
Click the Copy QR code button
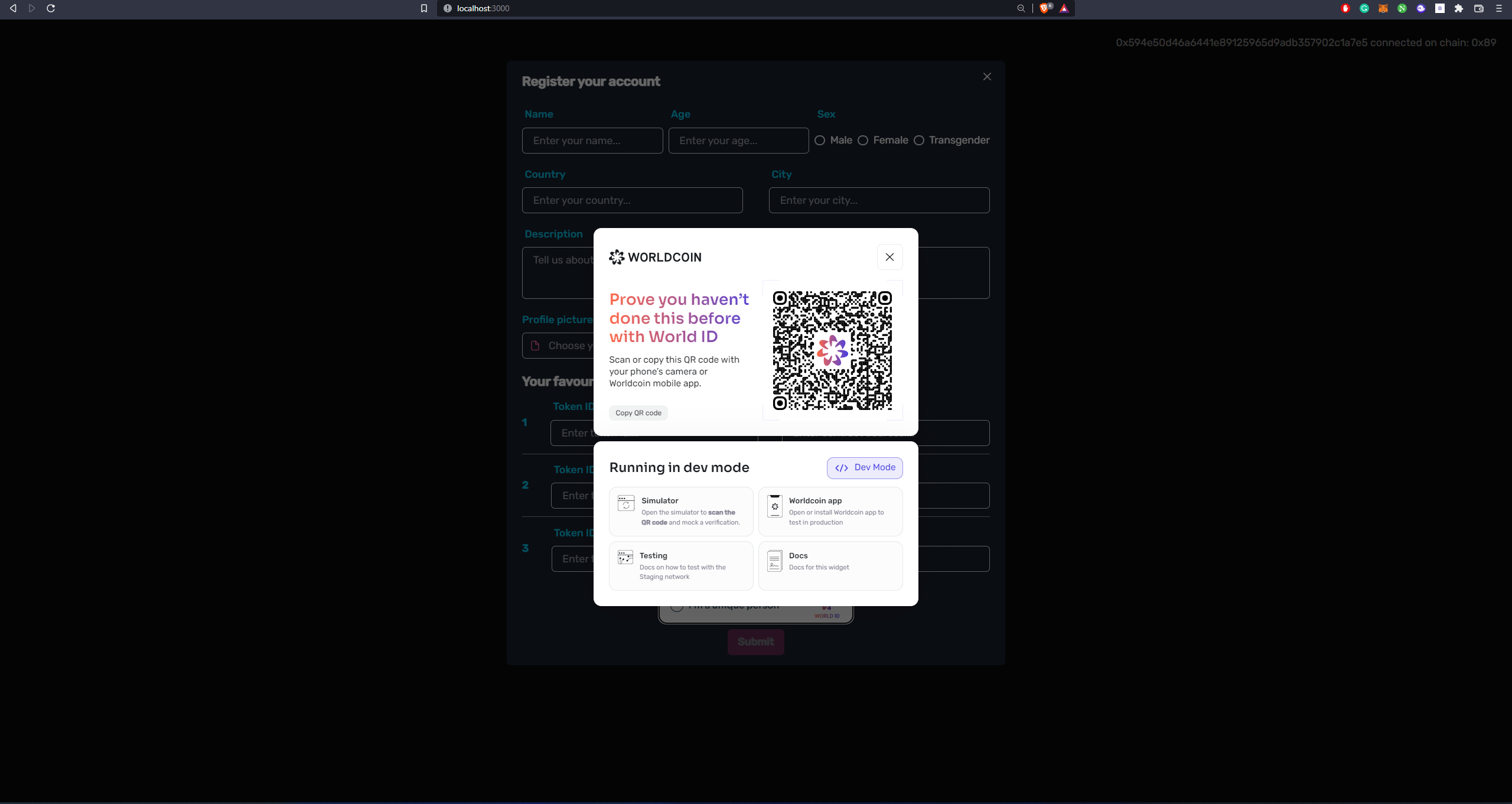click(638, 412)
